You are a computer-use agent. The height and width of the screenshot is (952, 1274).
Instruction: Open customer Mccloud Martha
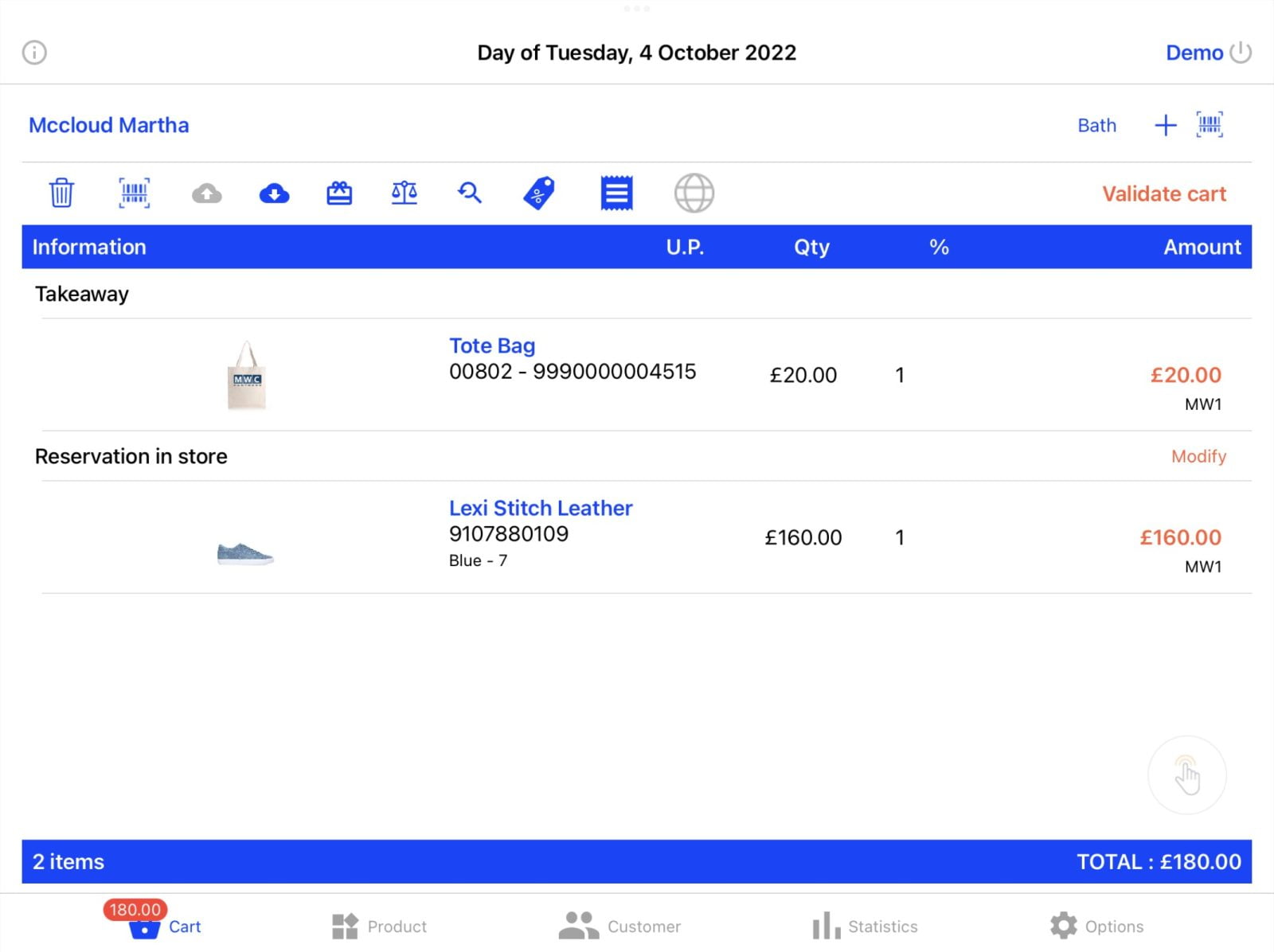coord(109,125)
